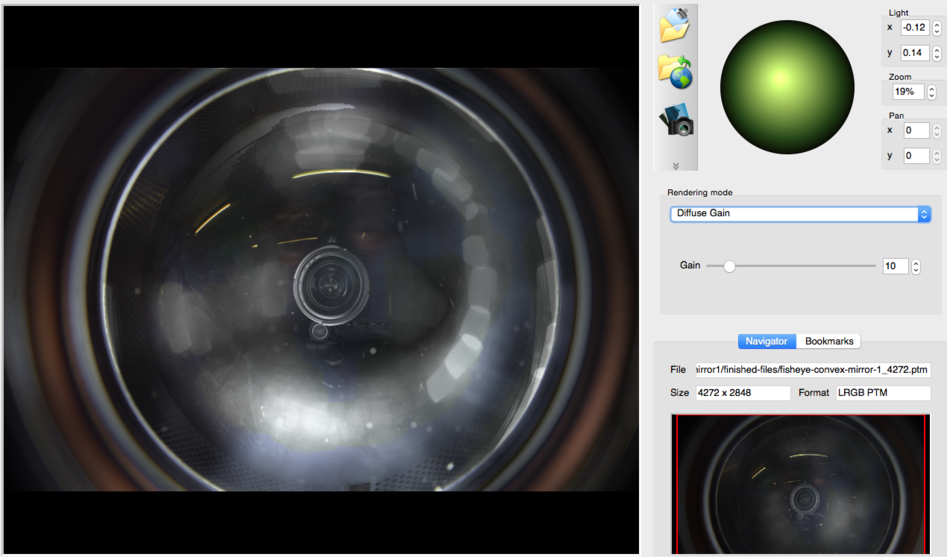Open a local file with folder icon
This screenshot has width=947, height=557.
(x=675, y=25)
